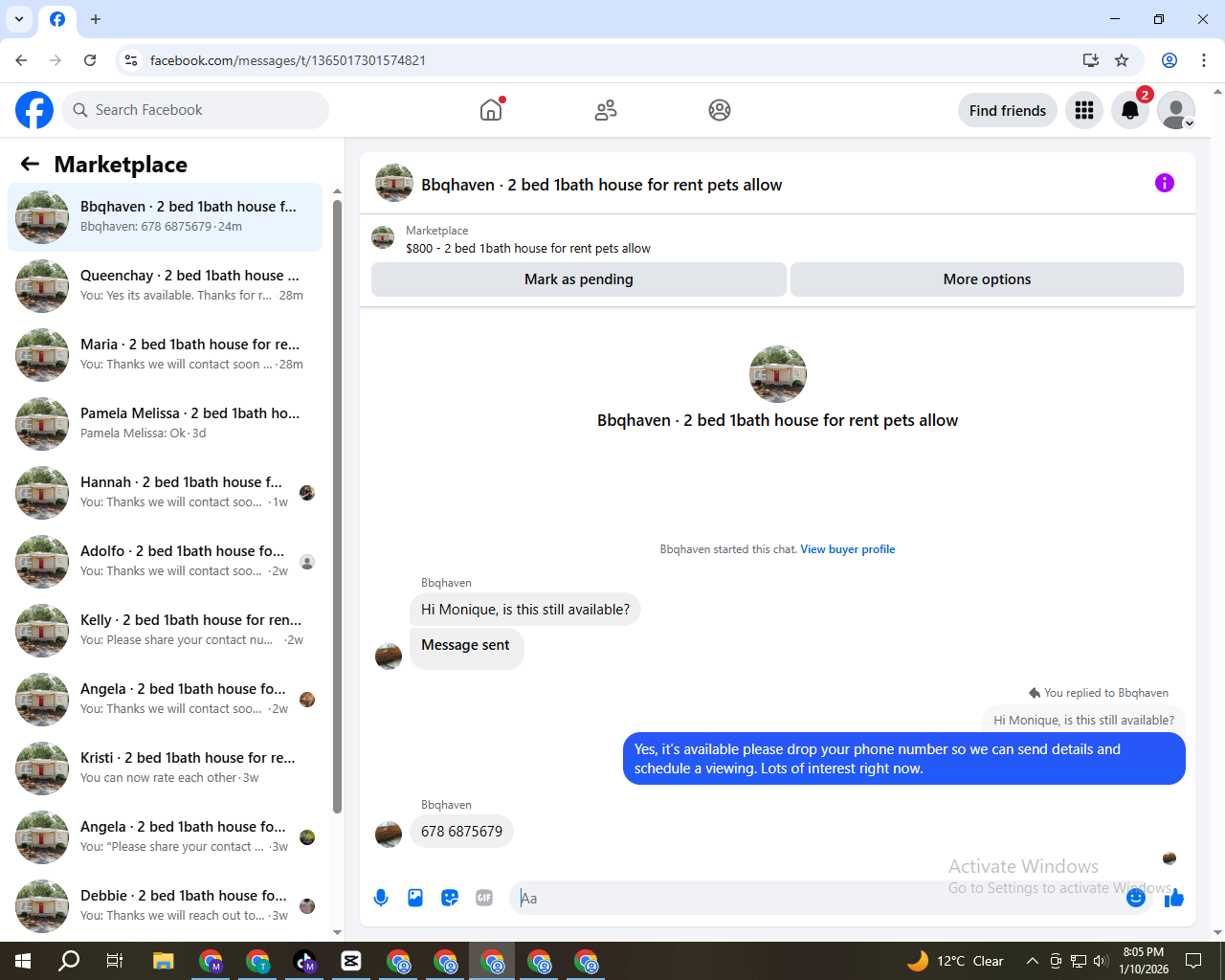Choose a sticker icon in composer

pos(450,898)
